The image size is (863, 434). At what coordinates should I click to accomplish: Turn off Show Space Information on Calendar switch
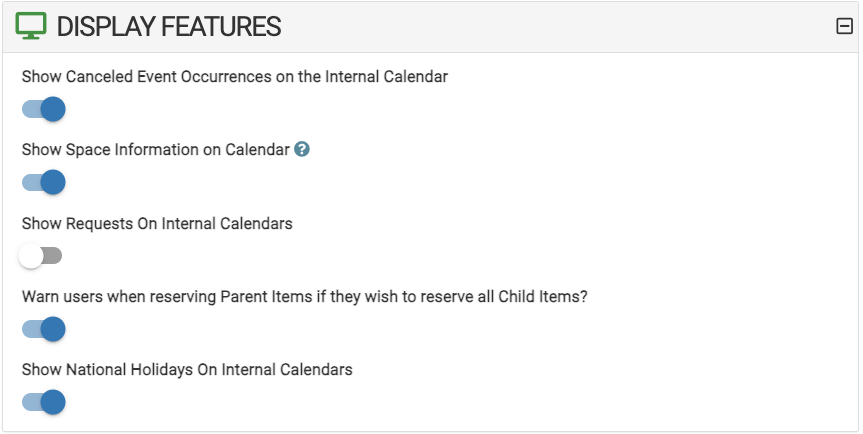pos(43,182)
